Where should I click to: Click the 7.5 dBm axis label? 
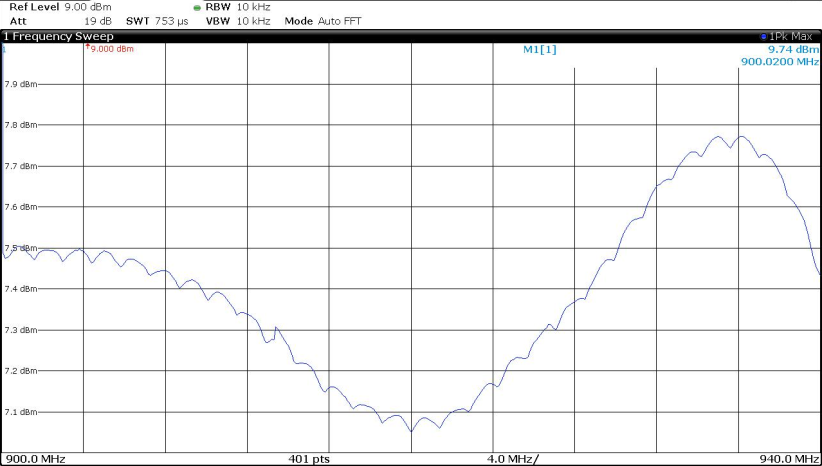pos(20,248)
